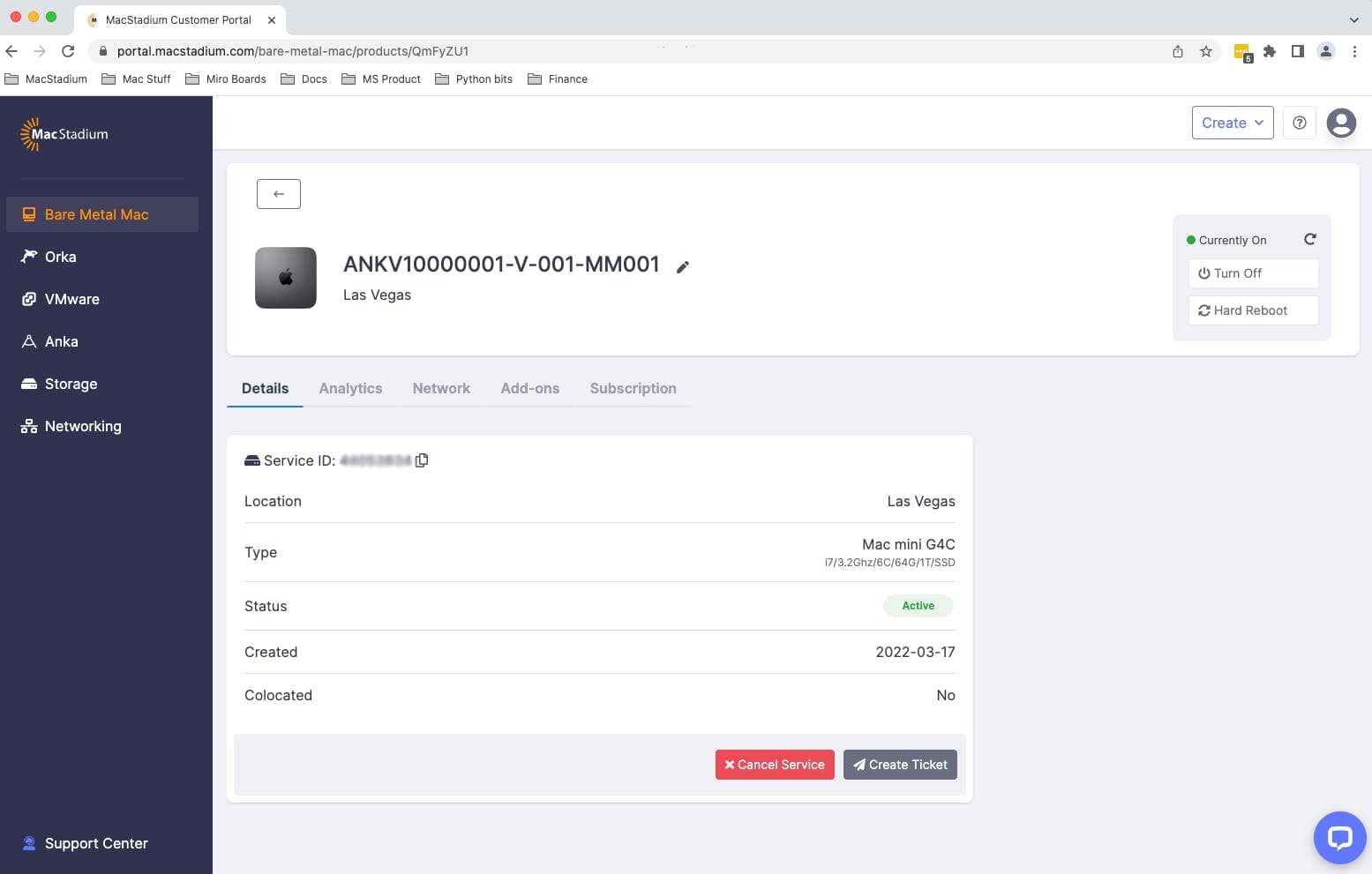Refresh the power status
Screen dimensions: 1372x874
tap(1309, 238)
